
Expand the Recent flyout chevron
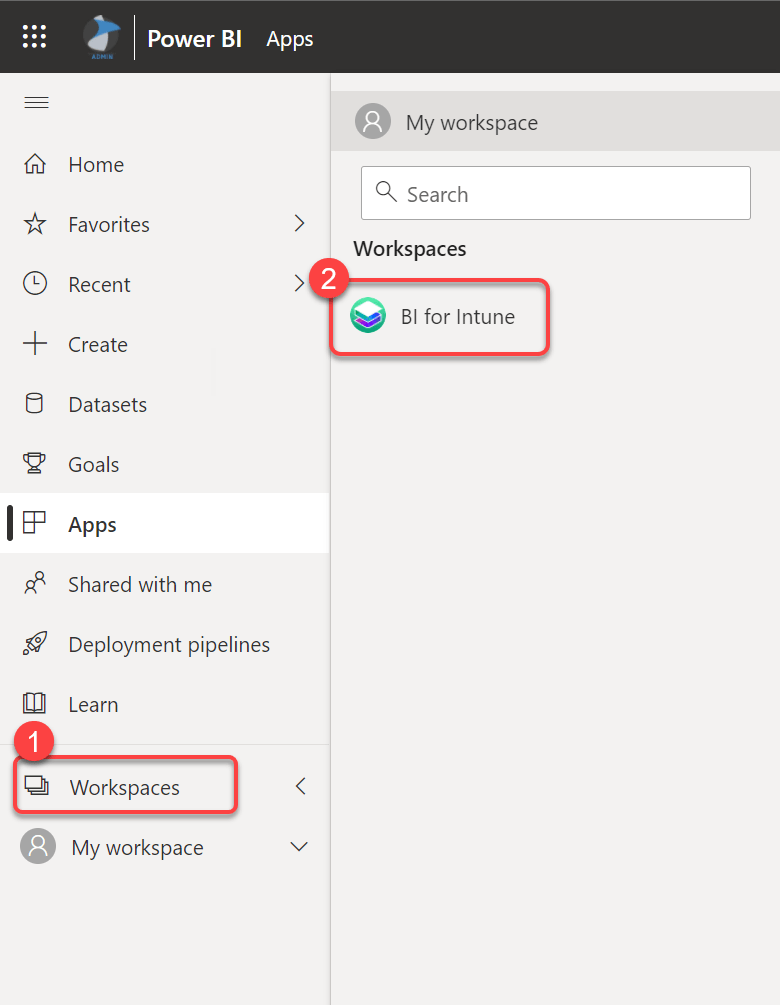coord(299,284)
